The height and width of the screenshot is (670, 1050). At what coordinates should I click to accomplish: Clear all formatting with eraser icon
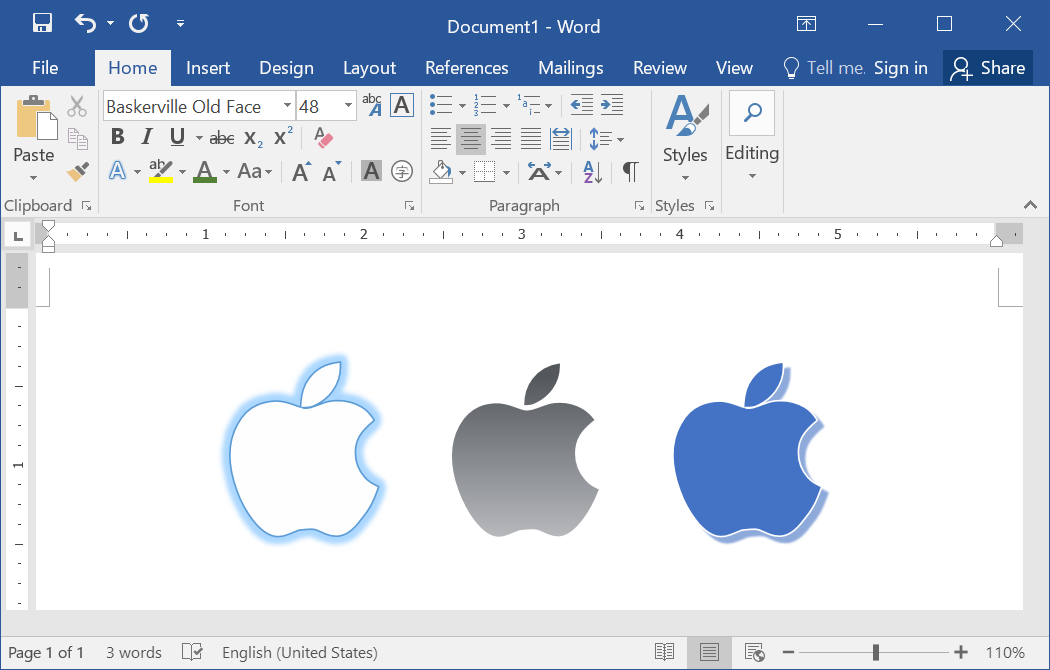tap(323, 137)
